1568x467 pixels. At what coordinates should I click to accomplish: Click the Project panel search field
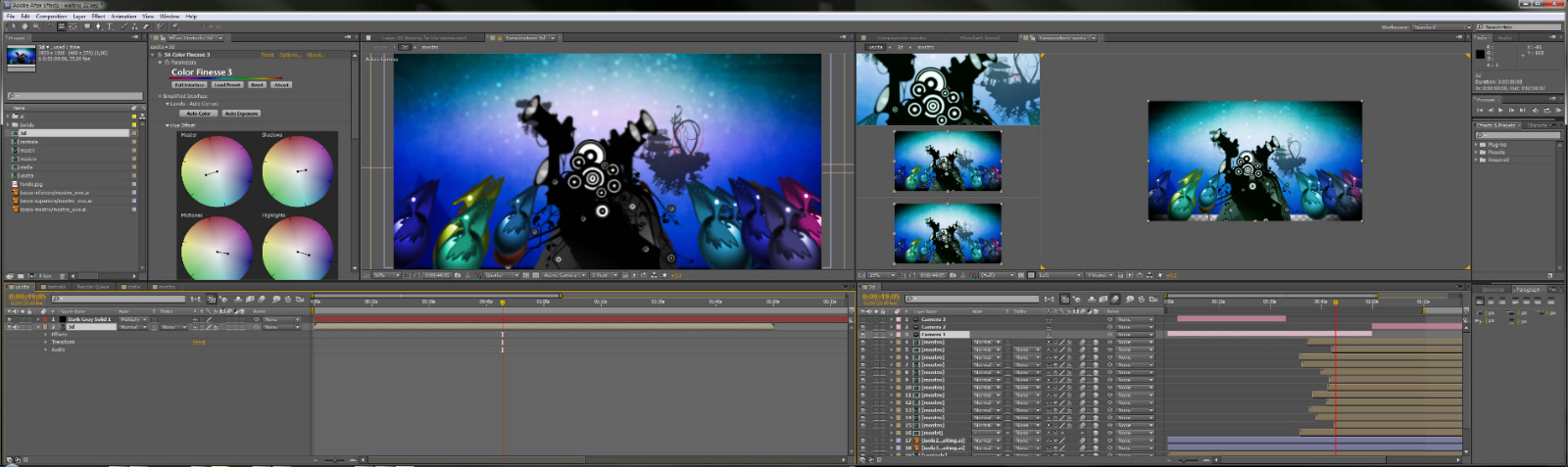(74, 96)
